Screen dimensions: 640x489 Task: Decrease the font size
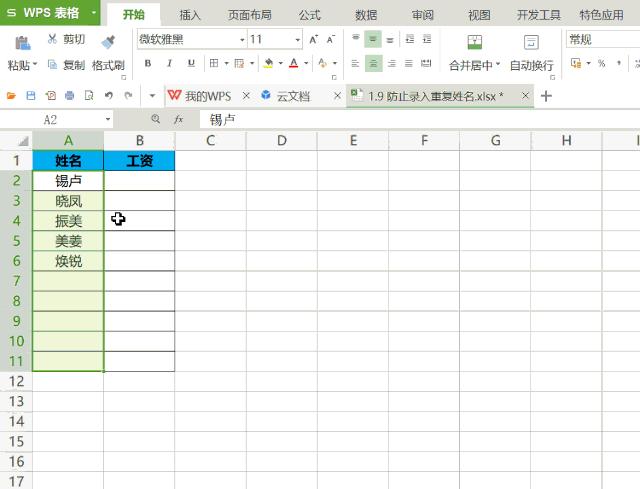coord(331,40)
